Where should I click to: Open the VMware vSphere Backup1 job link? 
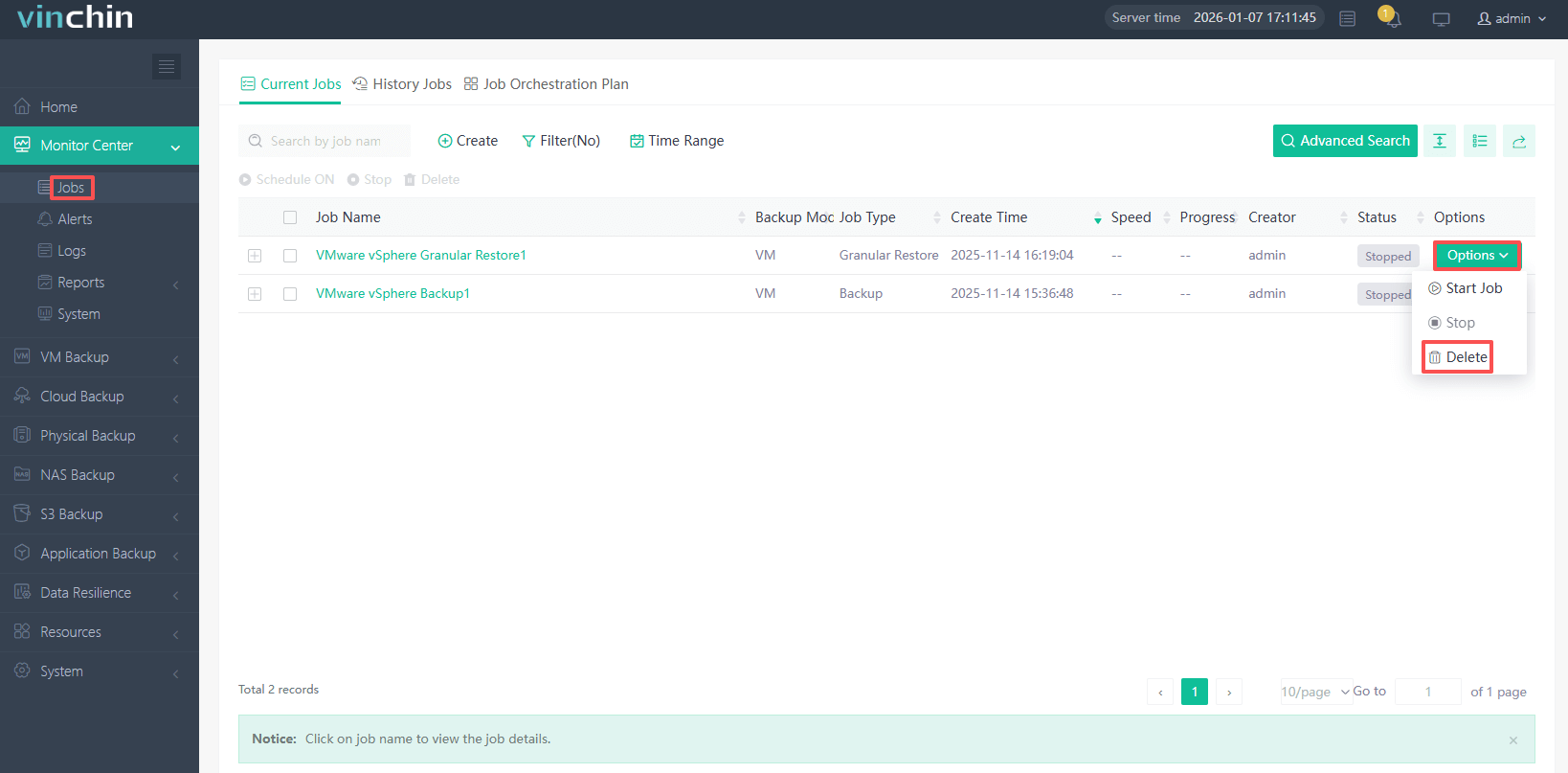click(x=392, y=294)
